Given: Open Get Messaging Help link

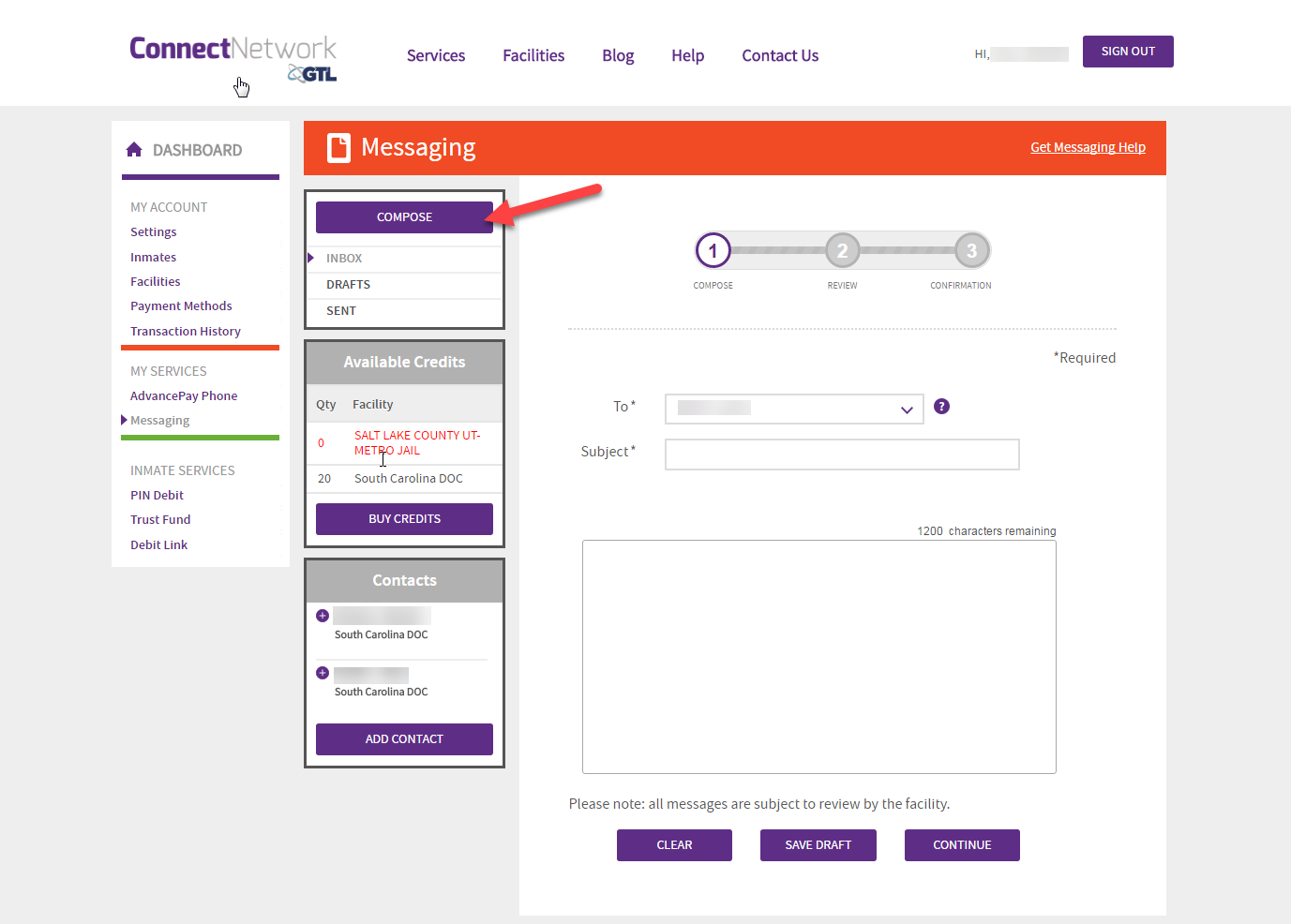Looking at the screenshot, I should pos(1088,147).
